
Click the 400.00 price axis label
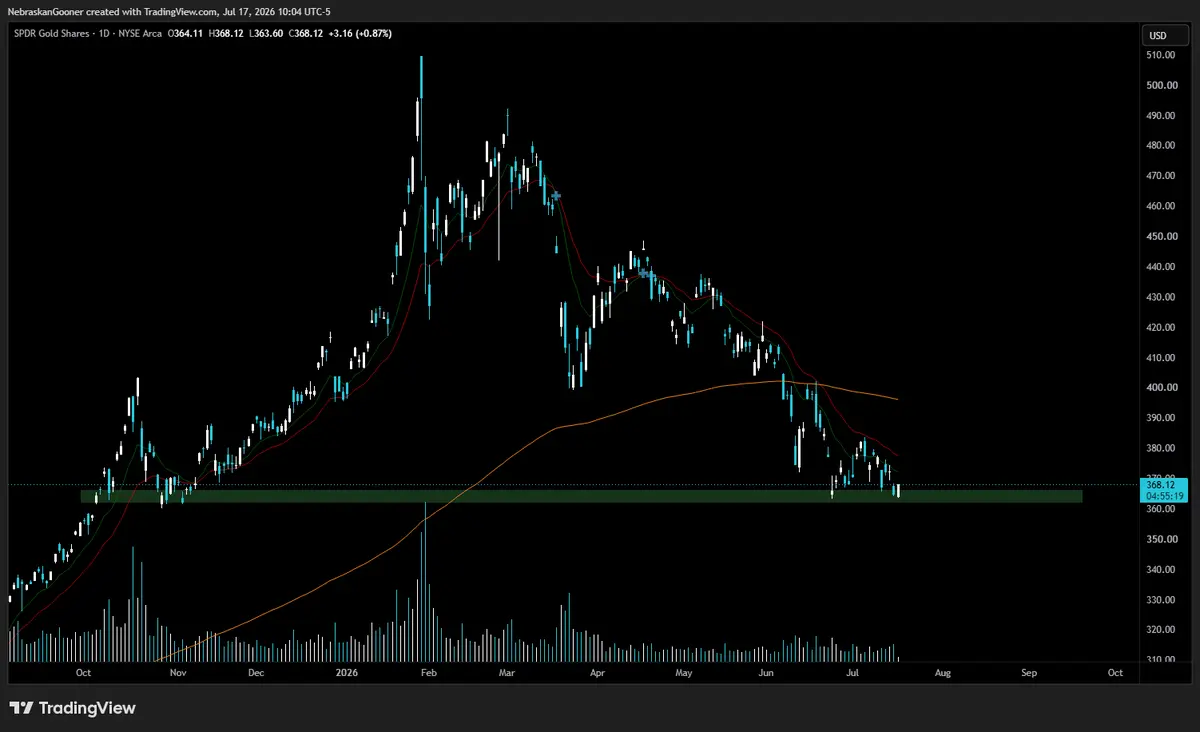click(x=1159, y=388)
